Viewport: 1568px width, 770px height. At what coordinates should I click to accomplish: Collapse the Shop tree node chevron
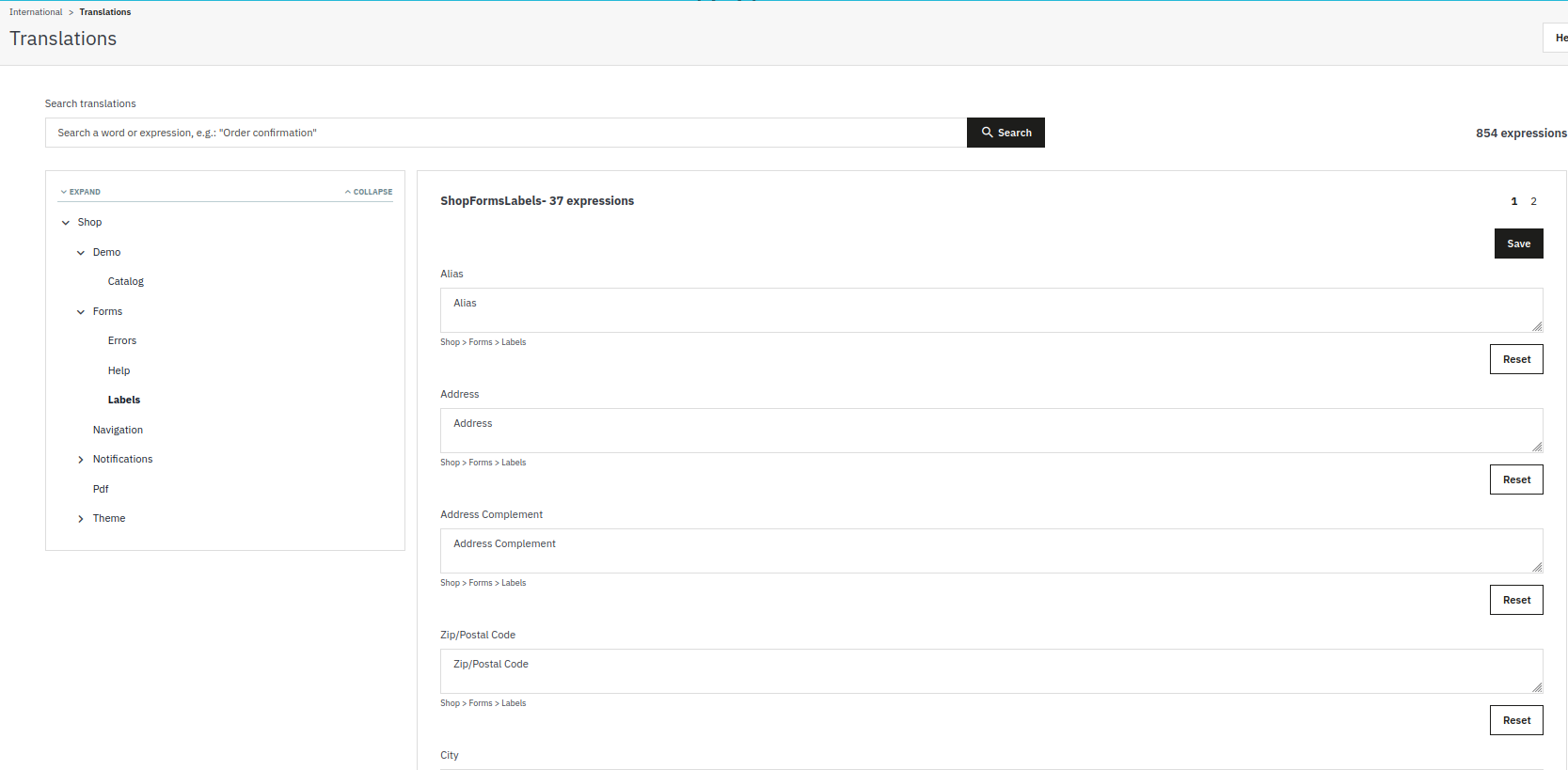(66, 223)
